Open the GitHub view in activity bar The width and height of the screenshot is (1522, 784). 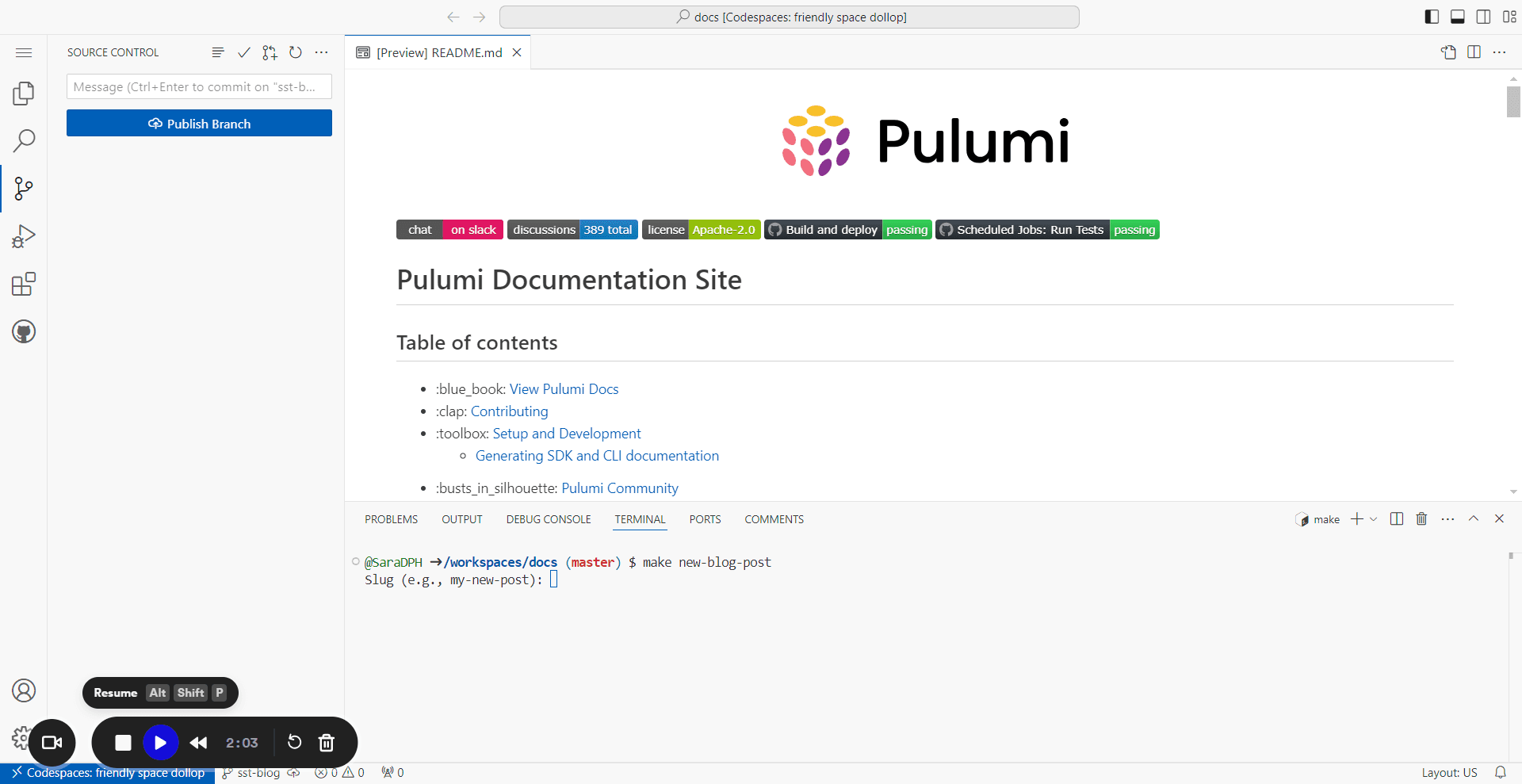click(x=24, y=331)
